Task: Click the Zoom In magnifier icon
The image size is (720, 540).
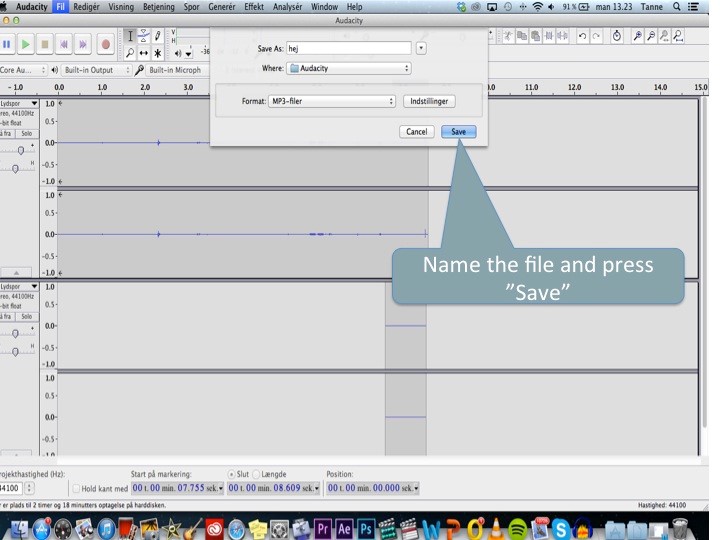Action: (x=637, y=36)
